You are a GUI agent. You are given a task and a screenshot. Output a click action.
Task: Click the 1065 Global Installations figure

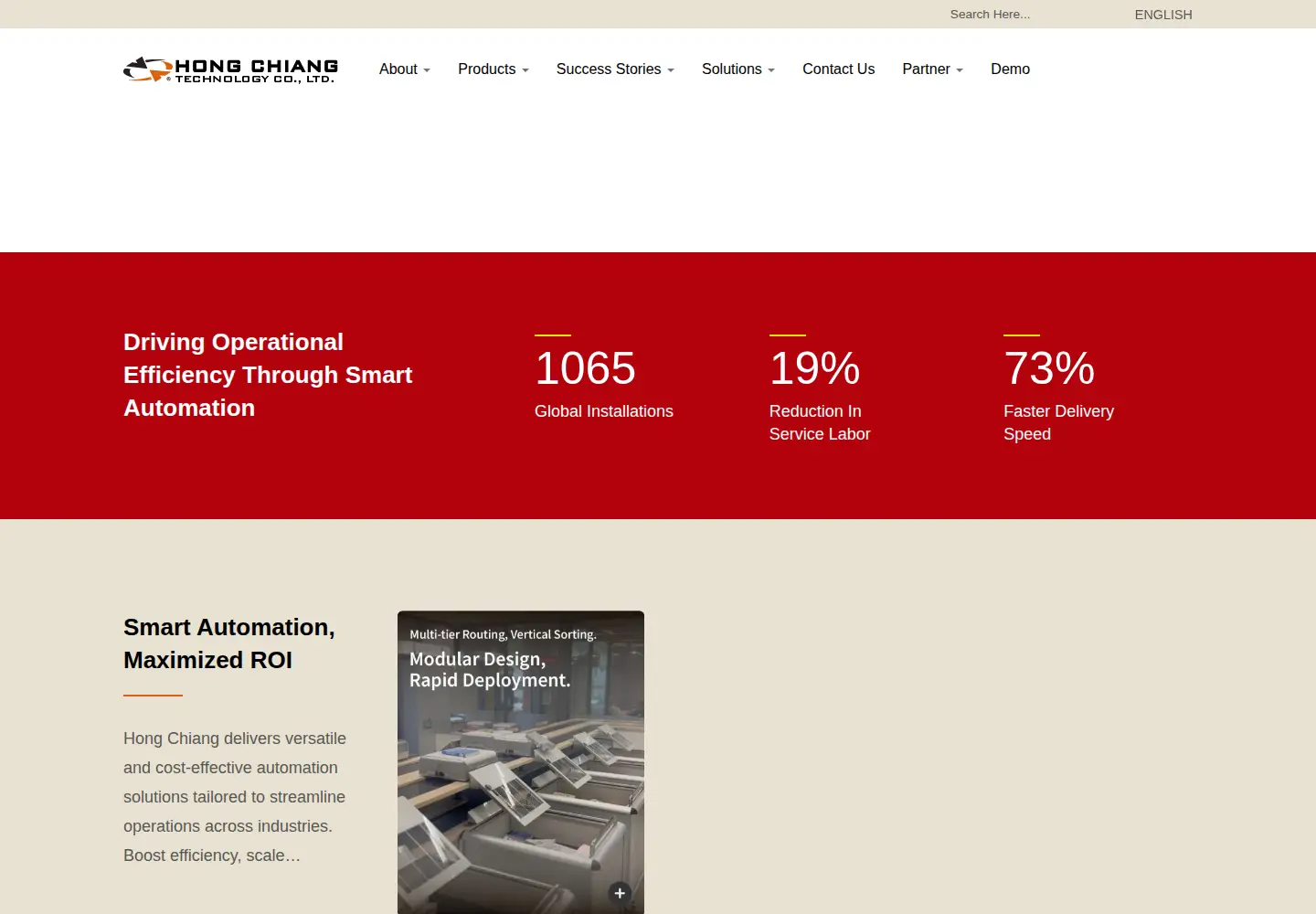[x=604, y=378]
